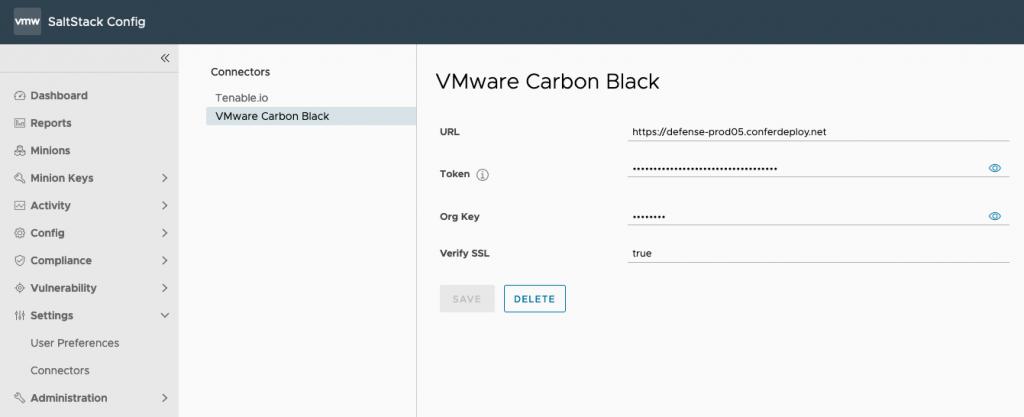Click the VMware logo icon

point(27,22)
